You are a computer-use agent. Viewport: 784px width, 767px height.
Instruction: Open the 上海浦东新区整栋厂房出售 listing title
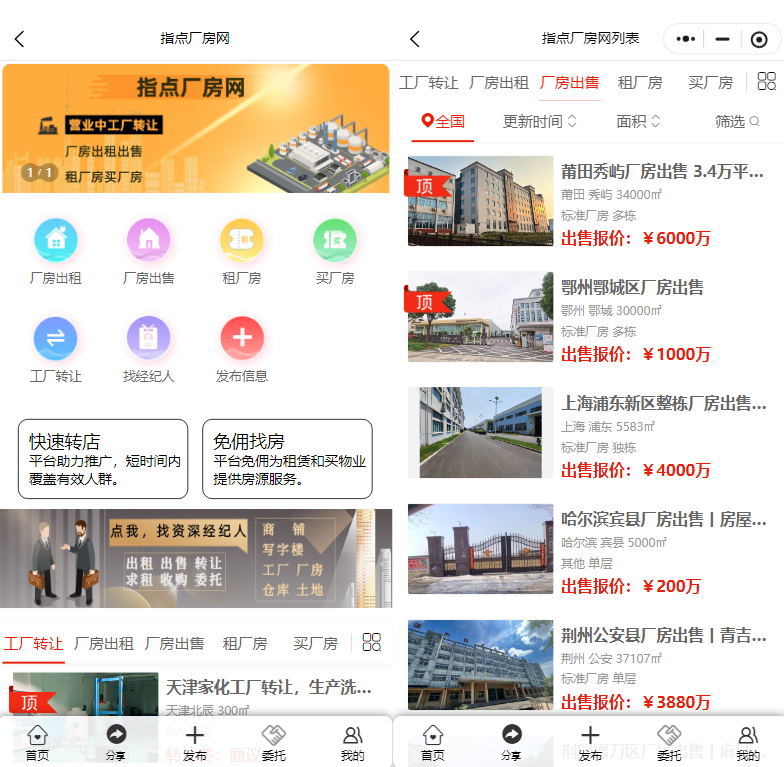[664, 403]
